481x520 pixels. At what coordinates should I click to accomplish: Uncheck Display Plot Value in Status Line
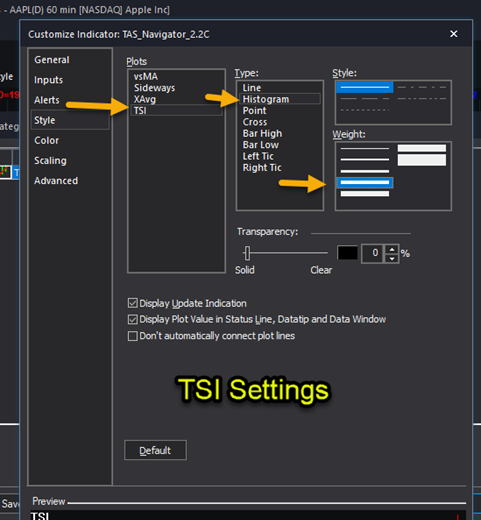pyautogui.click(x=133, y=319)
